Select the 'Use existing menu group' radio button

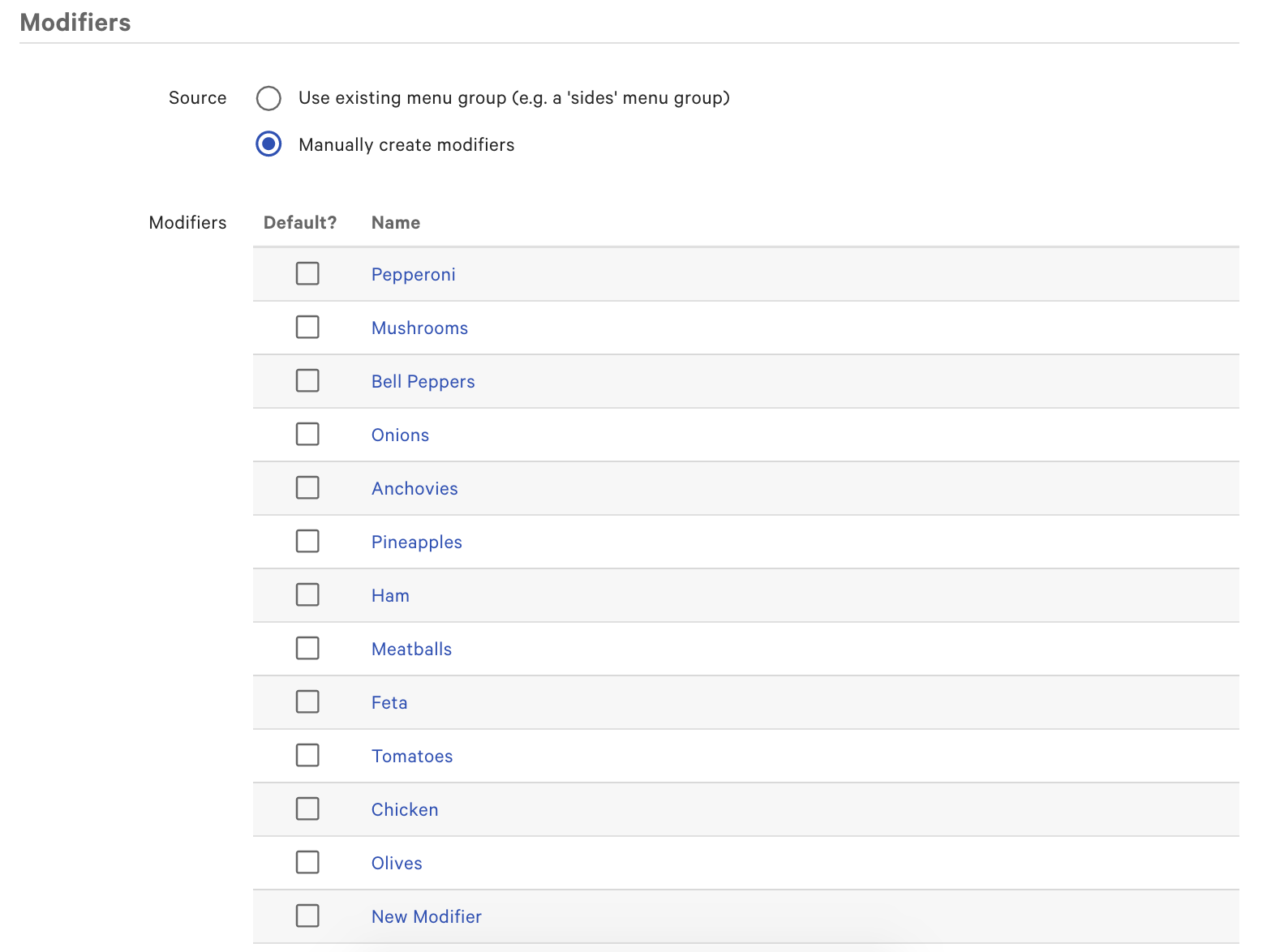[x=268, y=97]
